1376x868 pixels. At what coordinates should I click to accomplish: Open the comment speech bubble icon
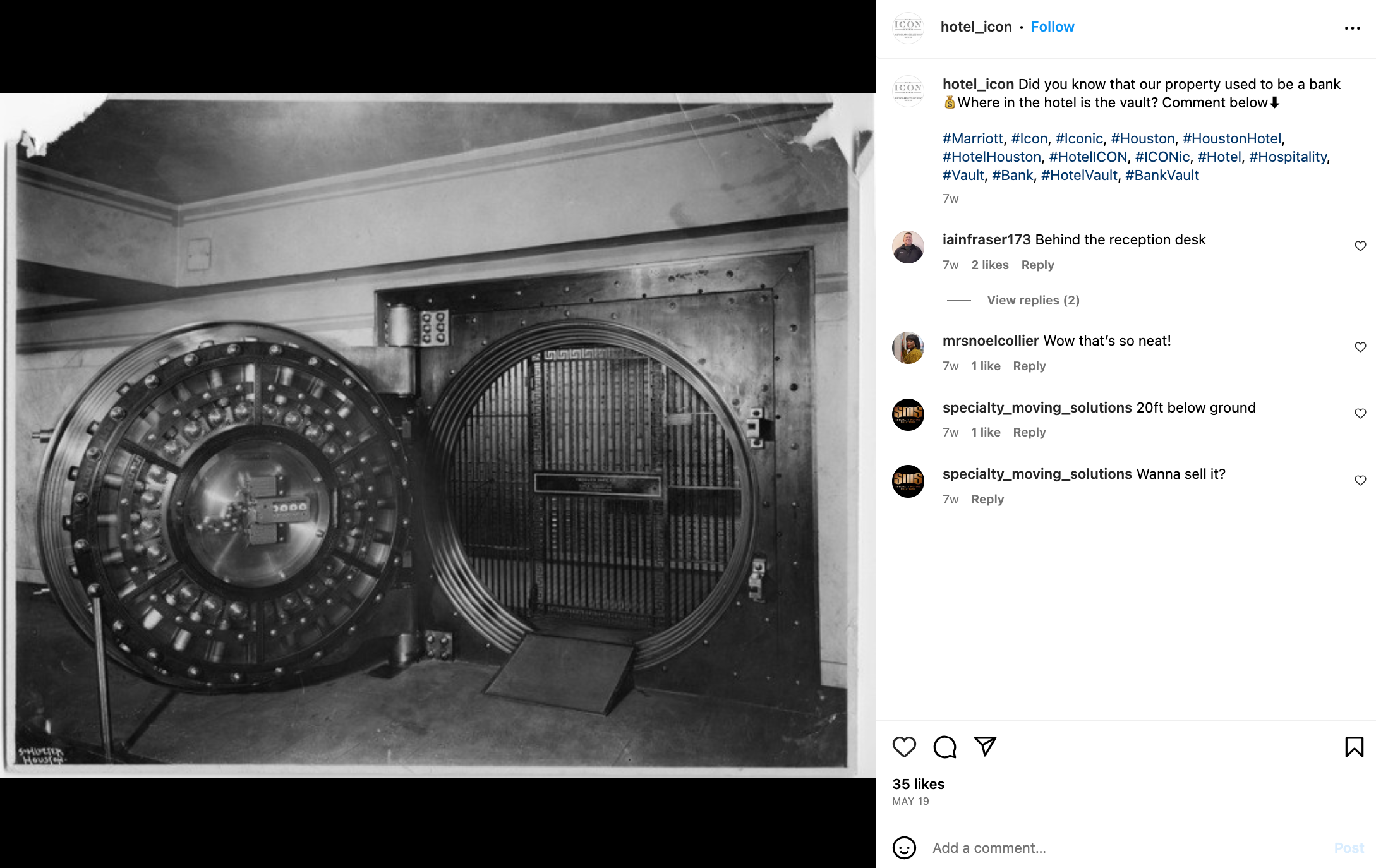point(944,747)
